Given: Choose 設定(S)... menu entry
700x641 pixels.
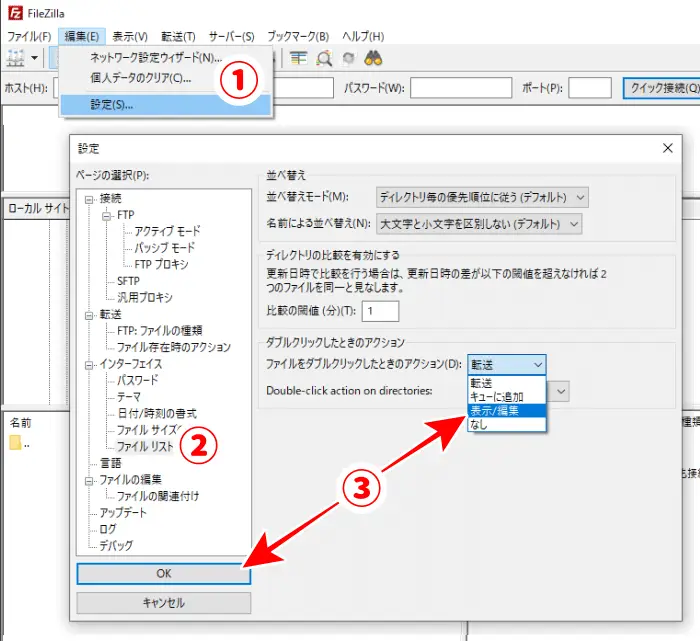Looking at the screenshot, I should pyautogui.click(x=166, y=105).
